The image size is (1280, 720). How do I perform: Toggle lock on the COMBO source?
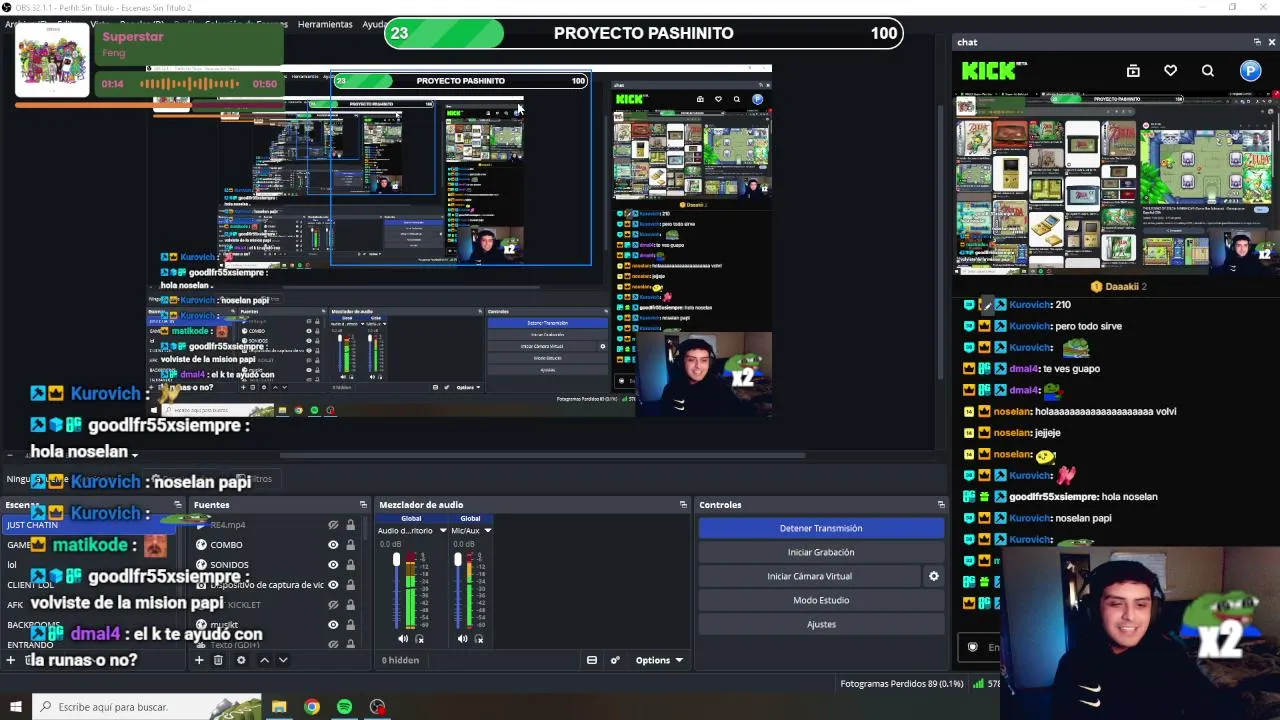pyautogui.click(x=350, y=545)
